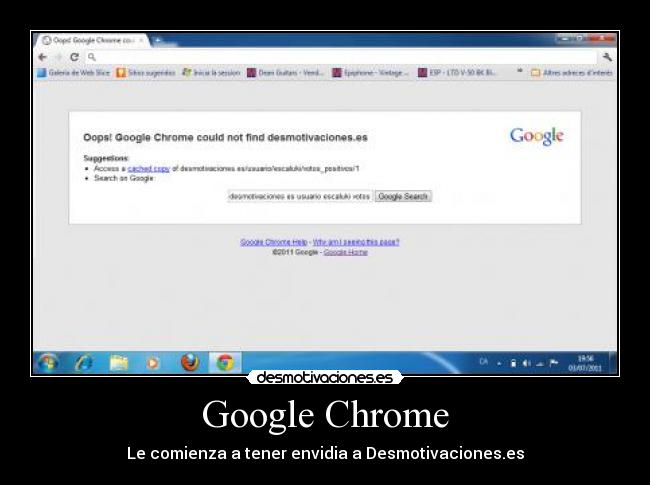Select the 'Oops! Google Chrome' tab
Screen dimensions: 650x485
click(93, 40)
